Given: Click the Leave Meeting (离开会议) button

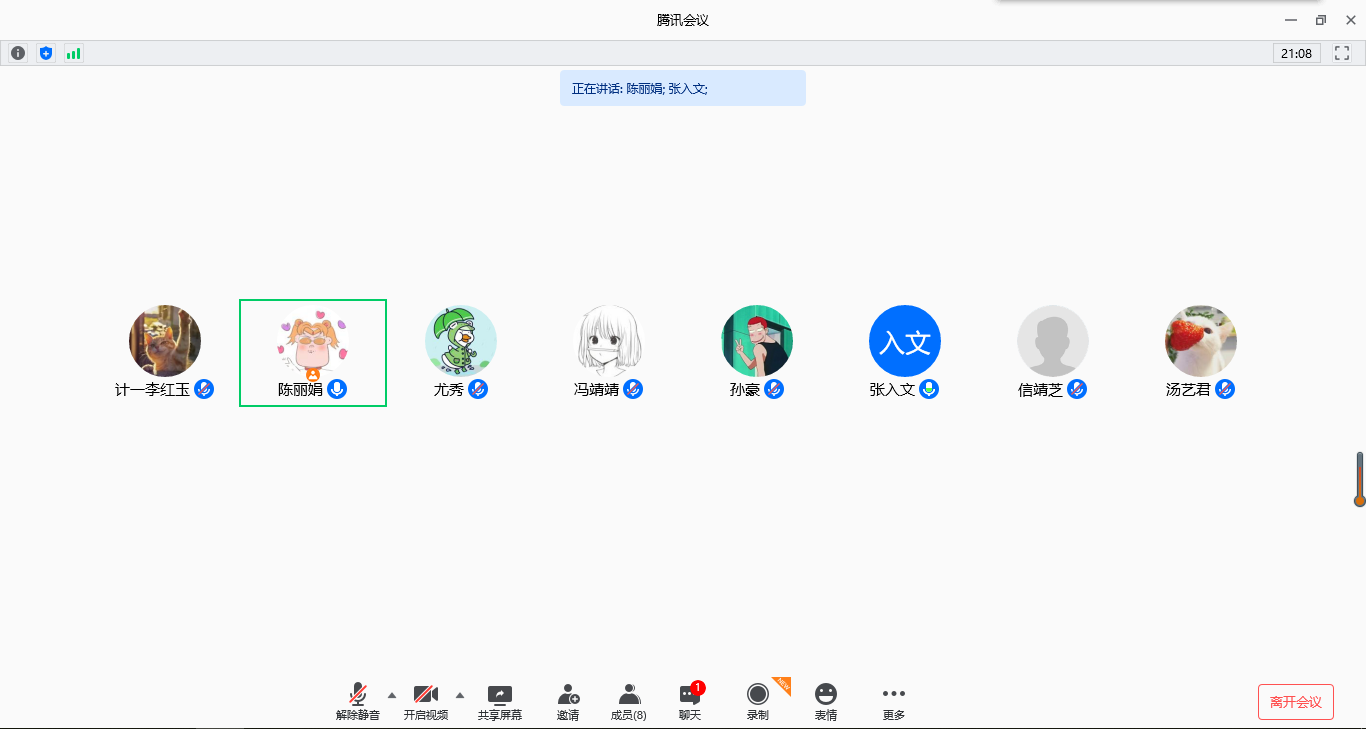Looking at the screenshot, I should click(1295, 702).
